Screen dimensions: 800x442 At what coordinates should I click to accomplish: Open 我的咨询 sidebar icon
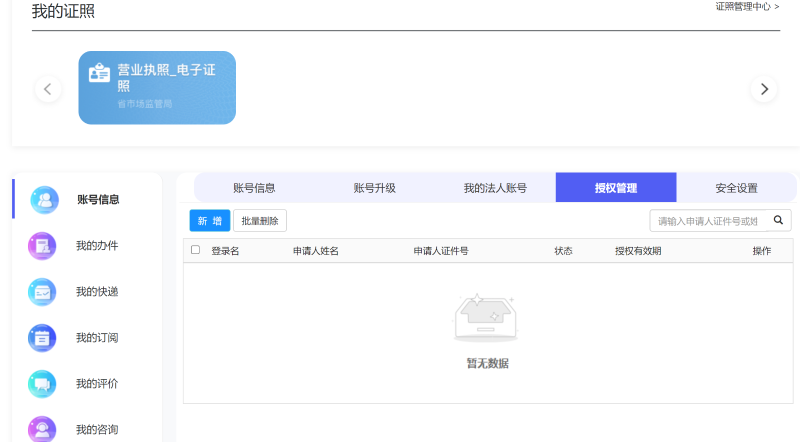tap(42, 429)
